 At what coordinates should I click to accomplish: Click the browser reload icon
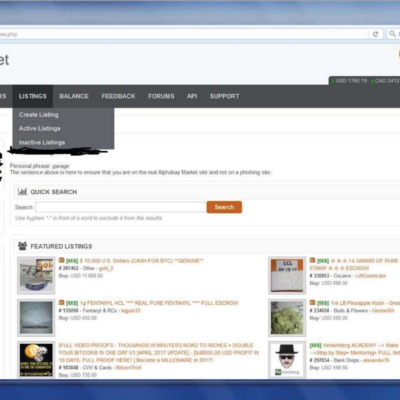[x=375, y=34]
